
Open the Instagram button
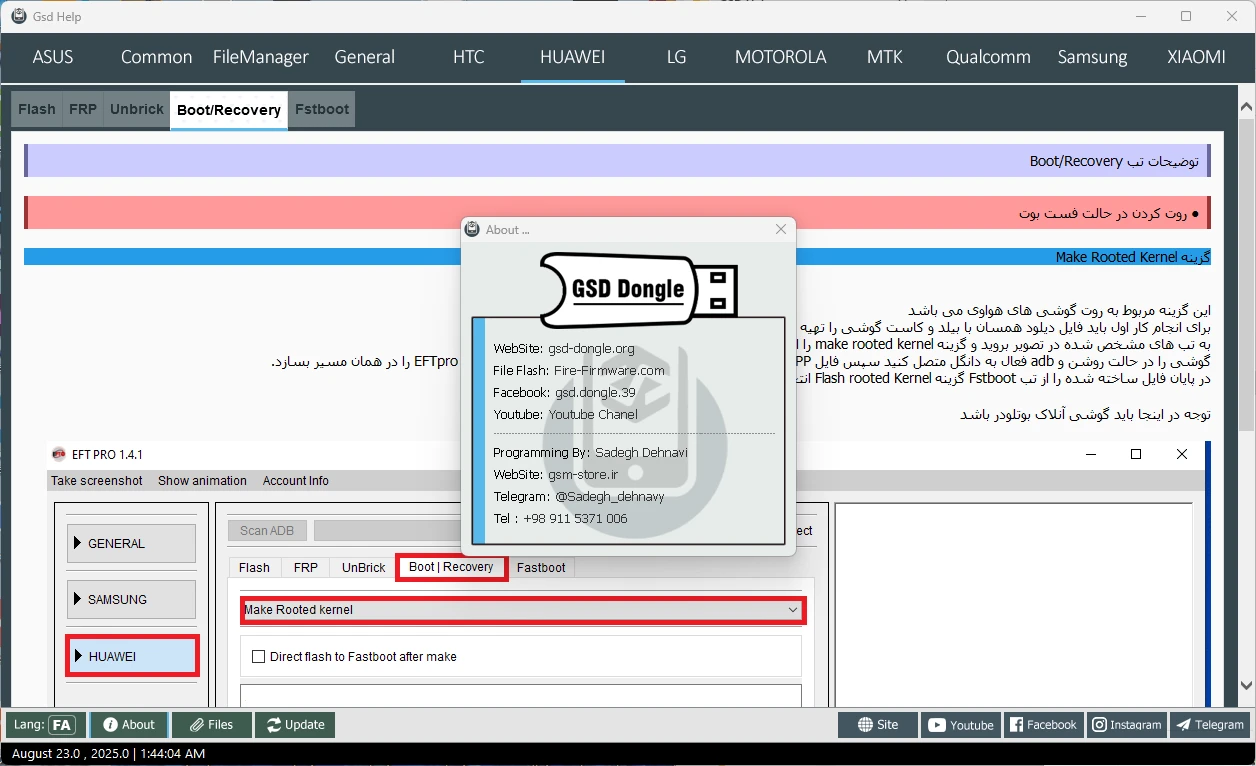[1126, 725]
